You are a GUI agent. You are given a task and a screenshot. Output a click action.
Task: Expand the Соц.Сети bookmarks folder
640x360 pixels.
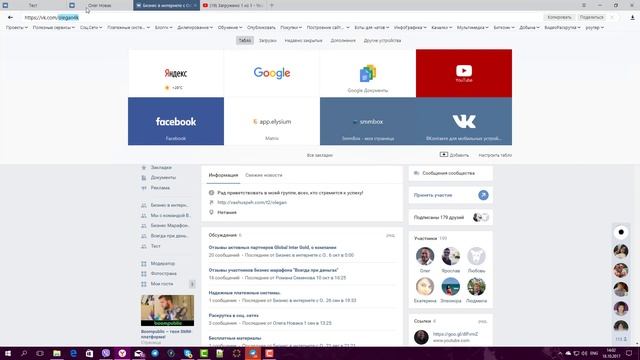point(91,27)
